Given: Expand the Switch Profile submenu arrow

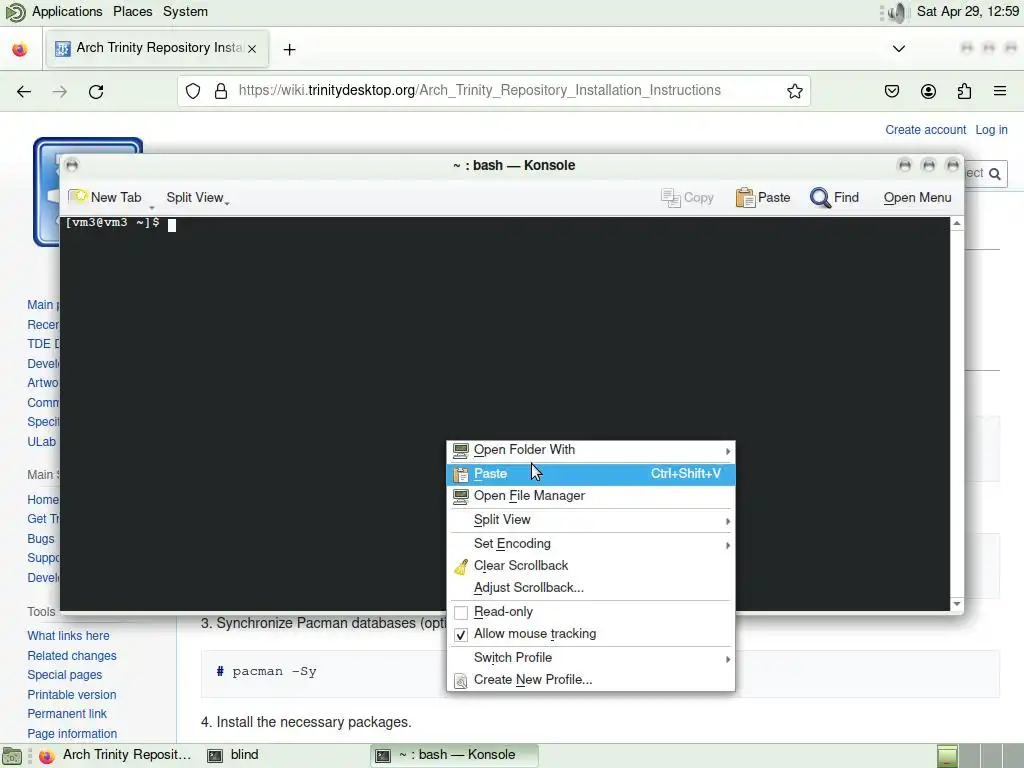Looking at the screenshot, I should point(728,659).
